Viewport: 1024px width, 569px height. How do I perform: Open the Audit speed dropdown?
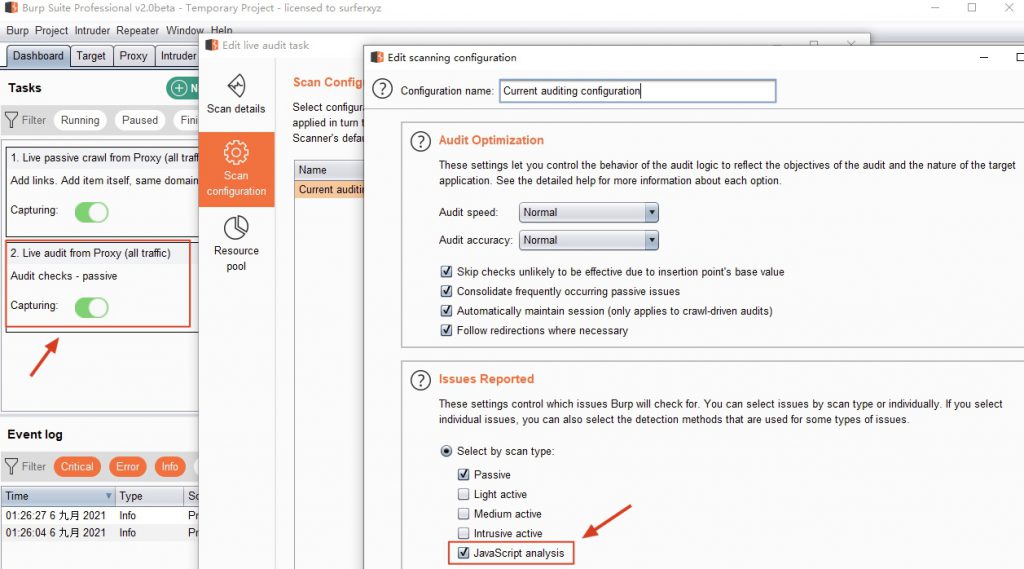coord(588,212)
